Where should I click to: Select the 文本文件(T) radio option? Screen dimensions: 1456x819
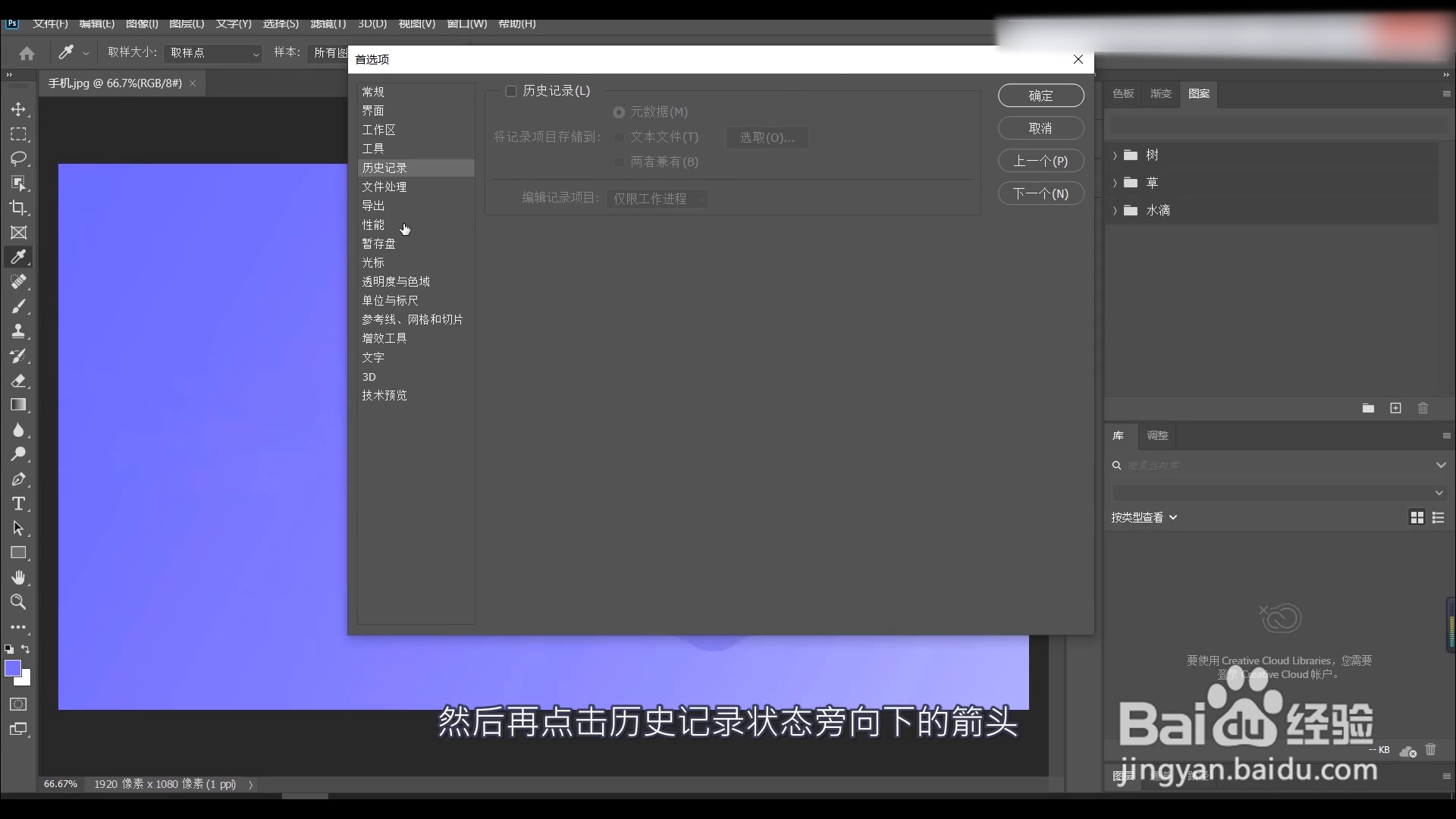(x=619, y=137)
